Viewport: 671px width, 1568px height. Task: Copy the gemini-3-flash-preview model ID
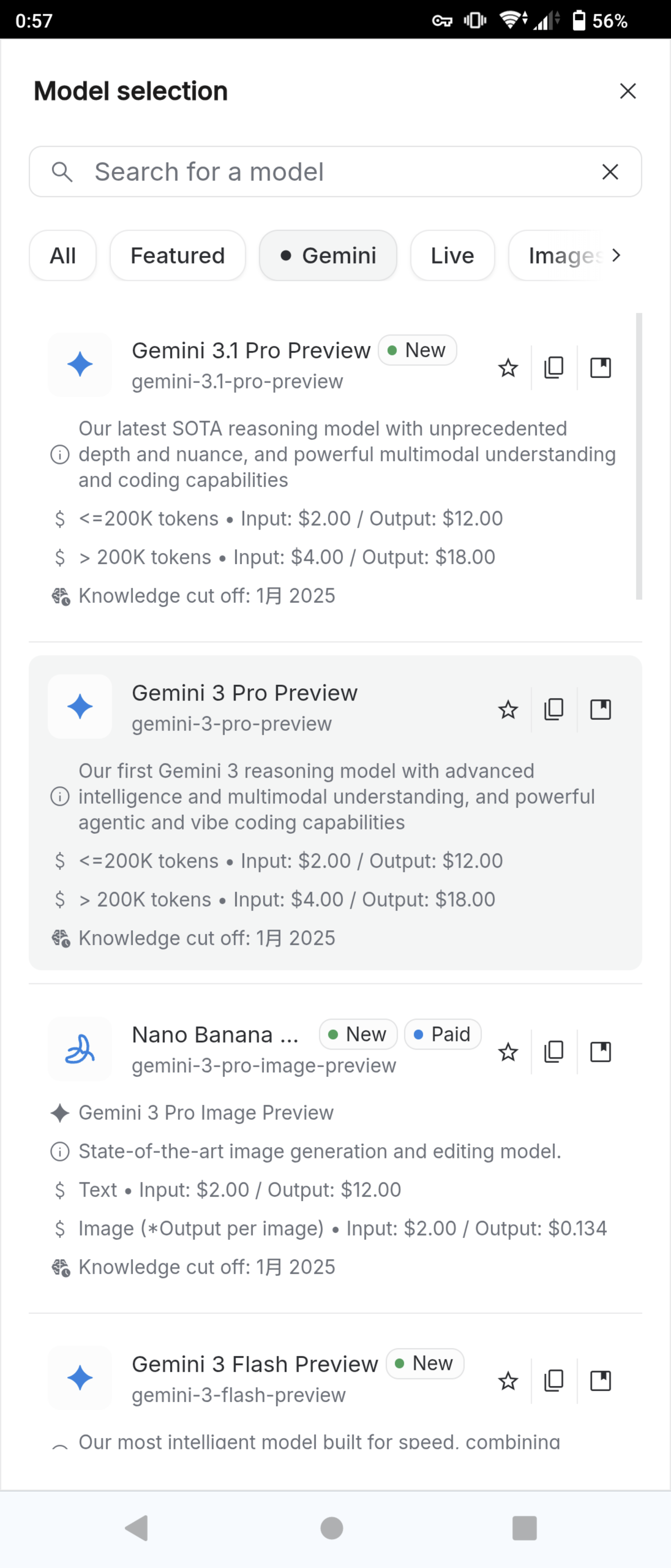click(x=553, y=1381)
